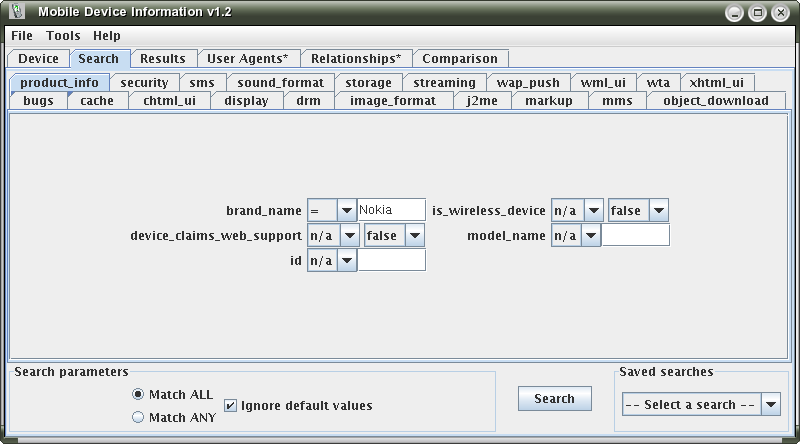Image resolution: width=800 pixels, height=444 pixels.
Task: Select the Match ALL radio button
Action: 138,395
